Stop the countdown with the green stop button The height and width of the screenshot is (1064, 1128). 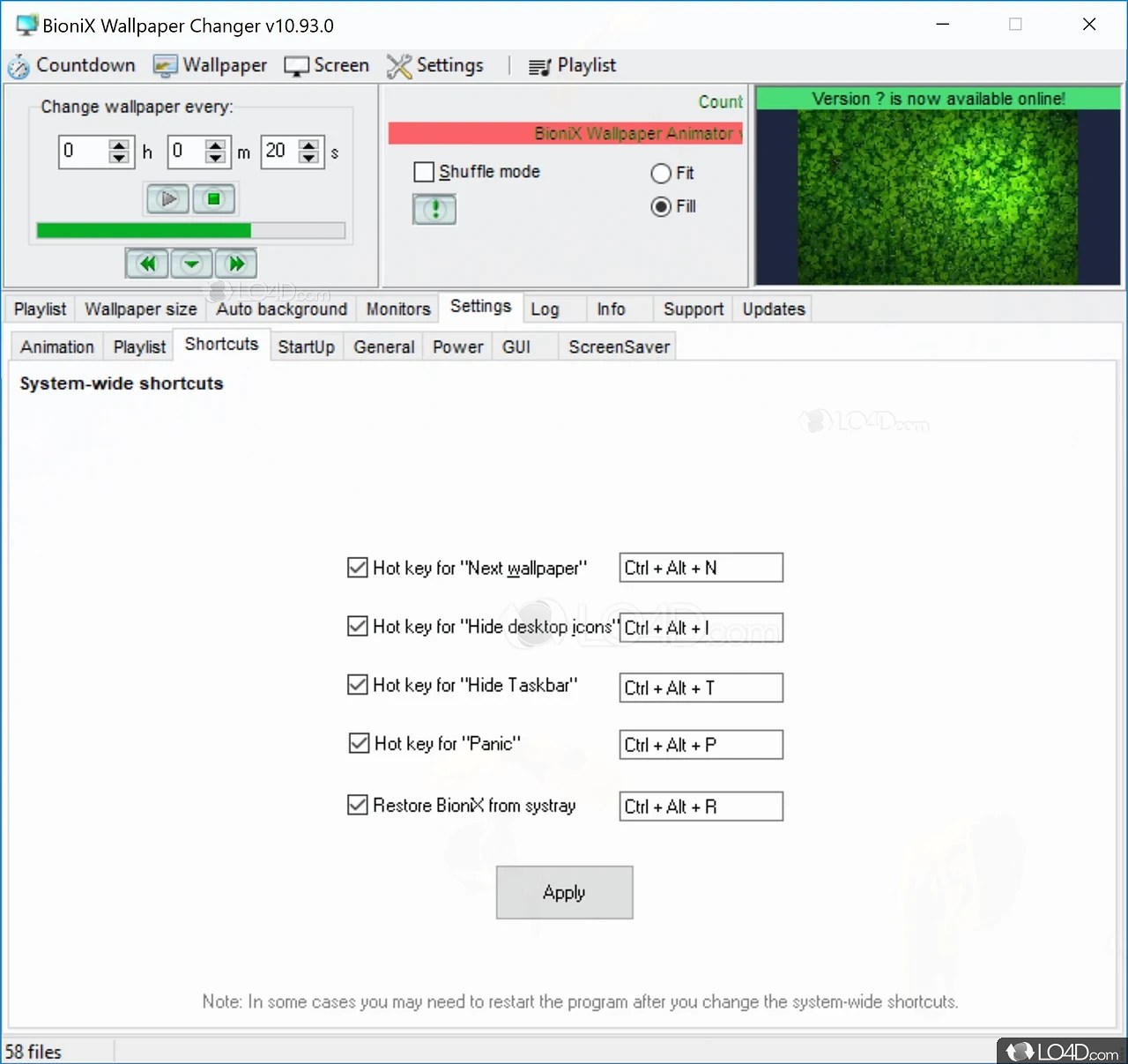coord(213,199)
